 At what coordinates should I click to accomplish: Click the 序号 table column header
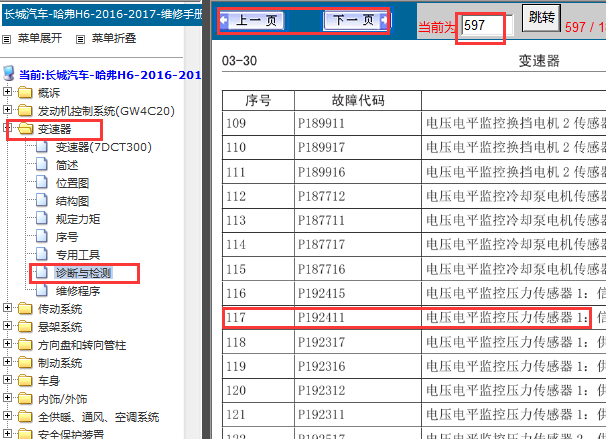(x=258, y=101)
